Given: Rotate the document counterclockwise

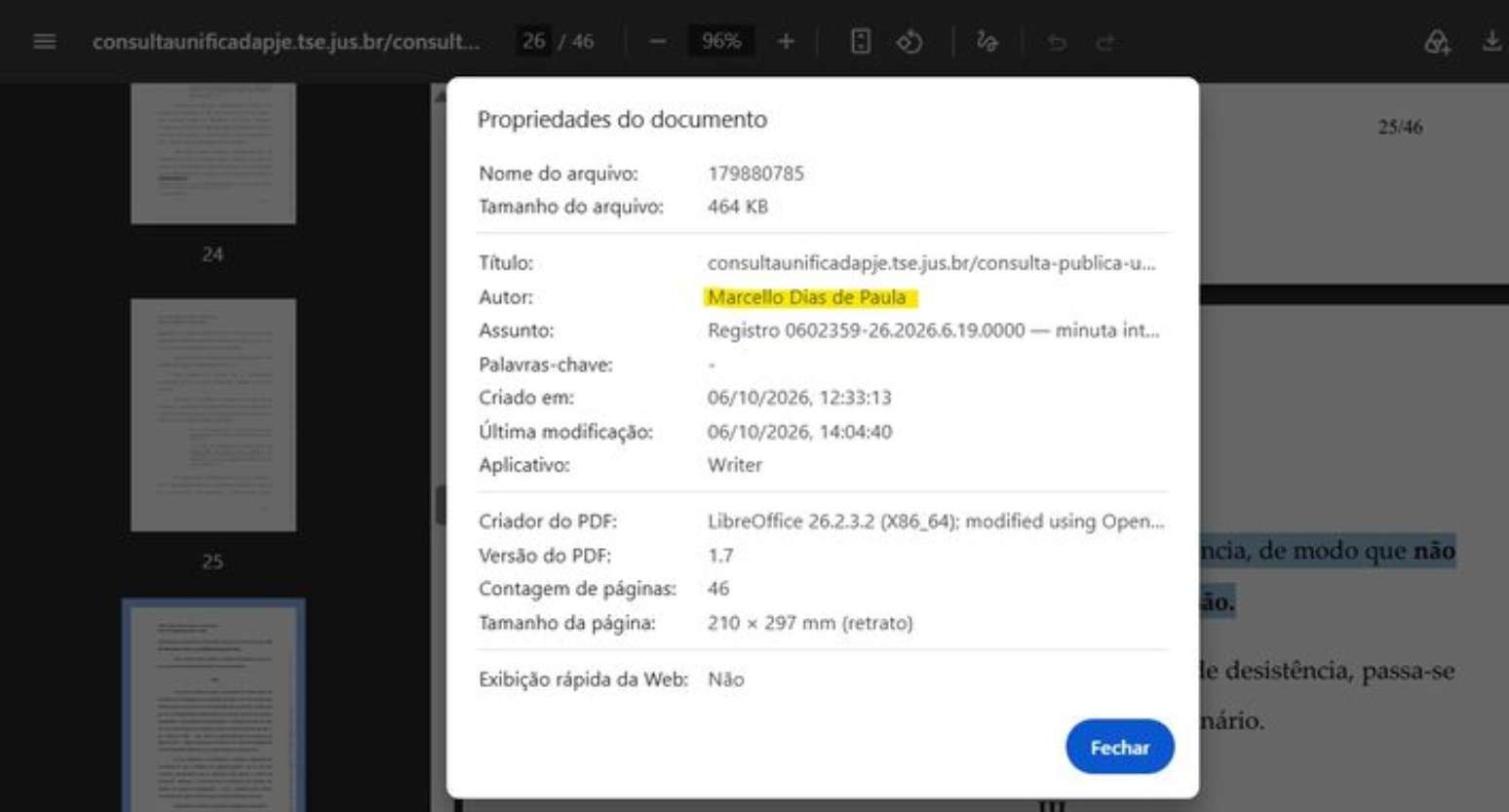Looking at the screenshot, I should (x=909, y=42).
